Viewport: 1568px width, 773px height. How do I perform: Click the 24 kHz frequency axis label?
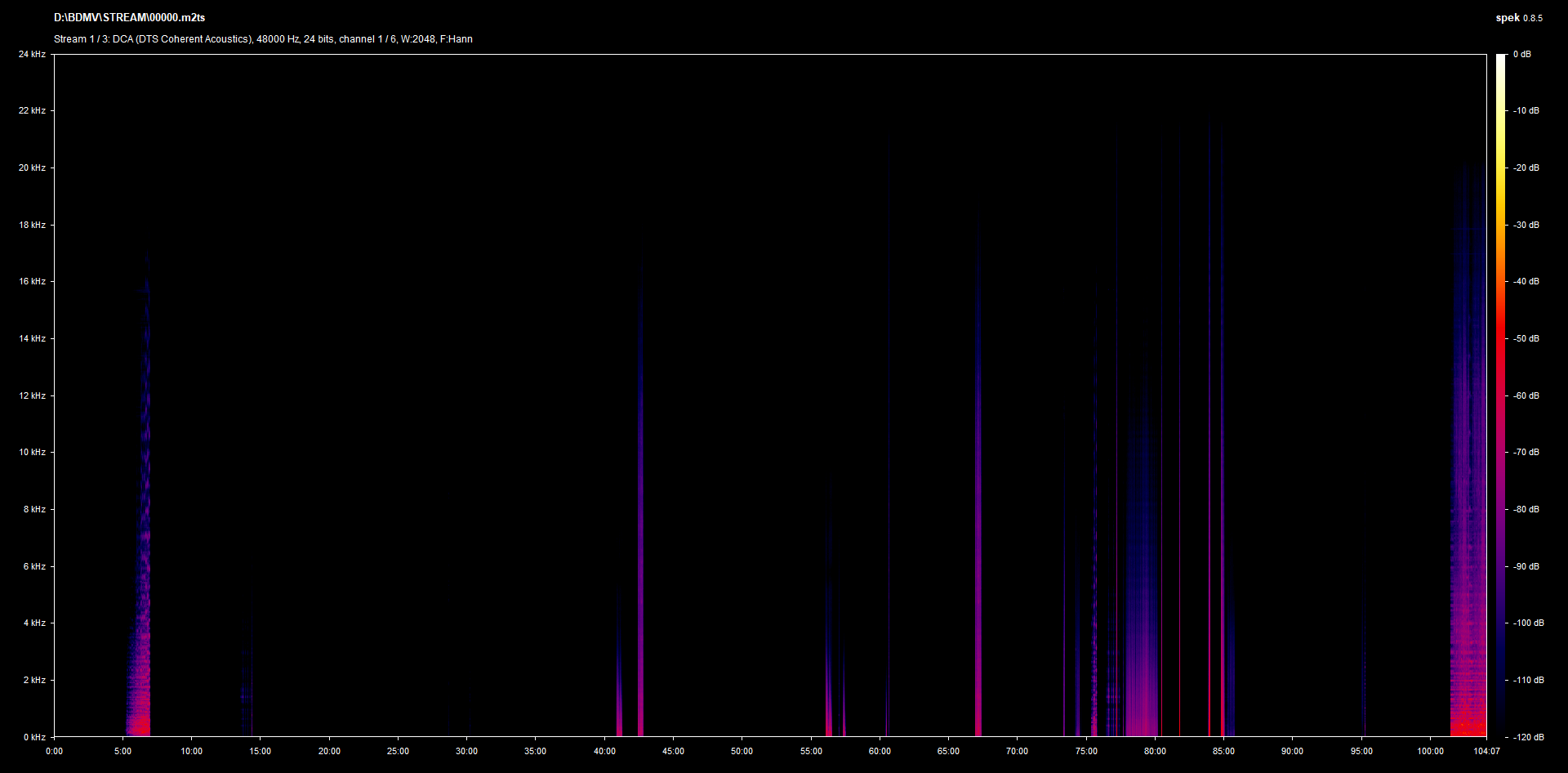tap(32, 54)
